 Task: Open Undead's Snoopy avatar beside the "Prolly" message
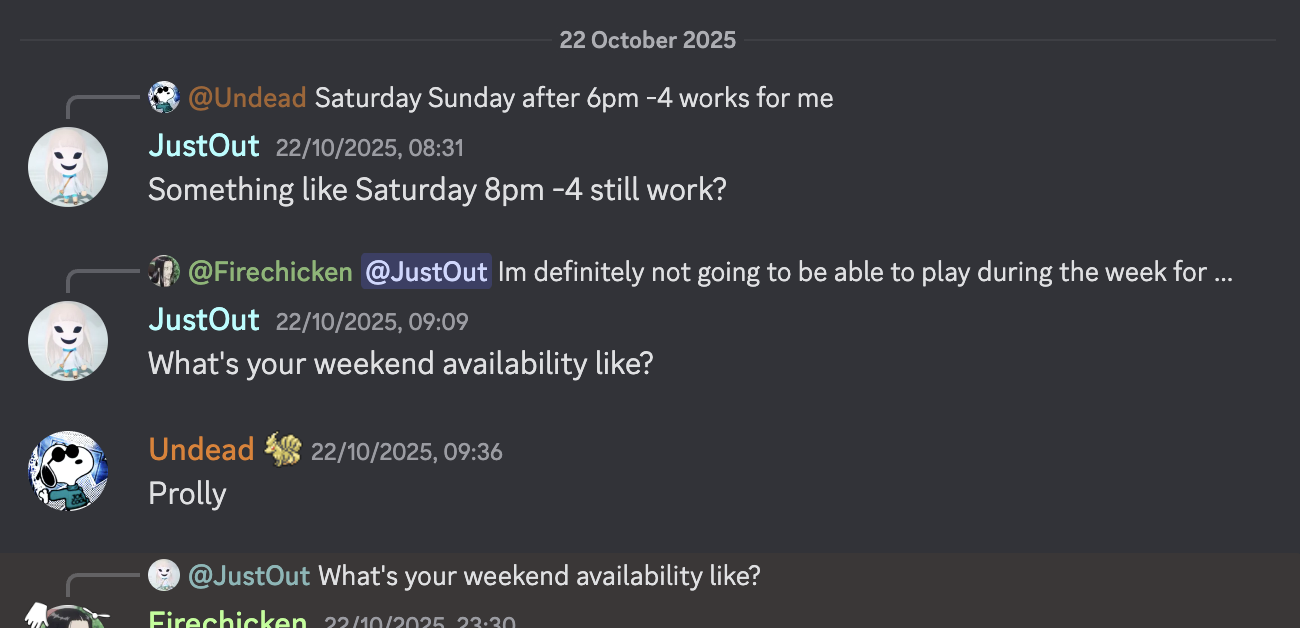(68, 471)
